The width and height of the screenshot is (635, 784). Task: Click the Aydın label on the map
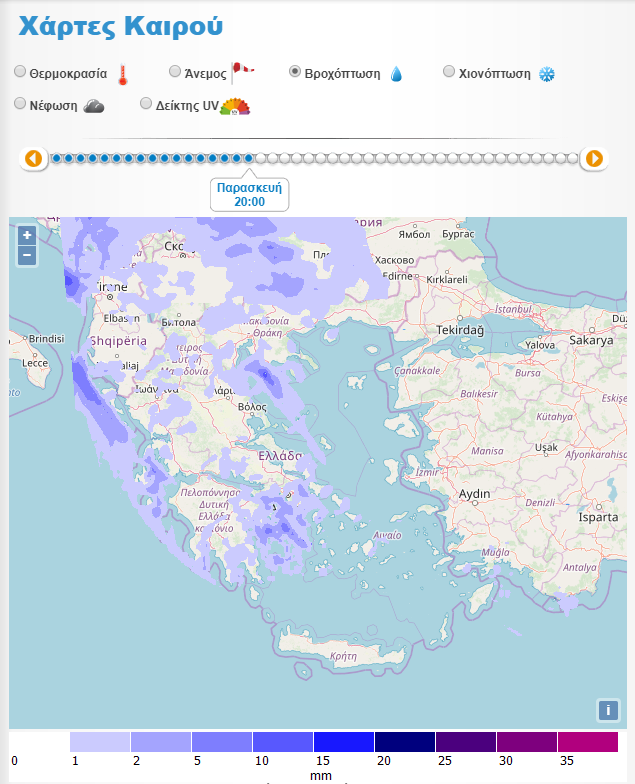click(474, 494)
